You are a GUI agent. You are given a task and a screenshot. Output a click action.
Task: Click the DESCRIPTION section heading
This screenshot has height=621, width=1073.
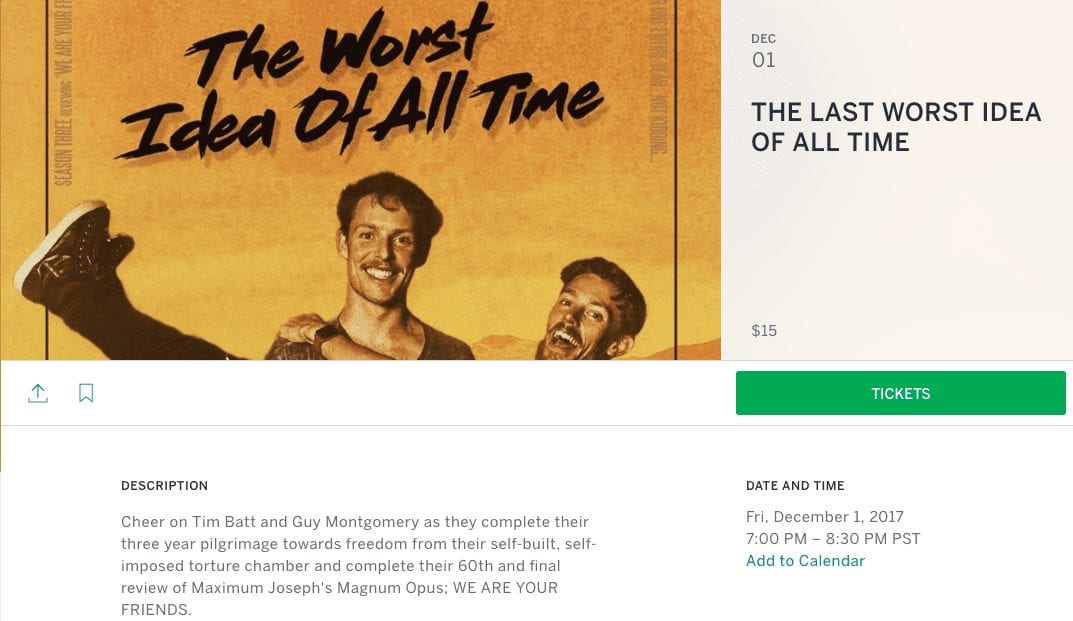[164, 486]
